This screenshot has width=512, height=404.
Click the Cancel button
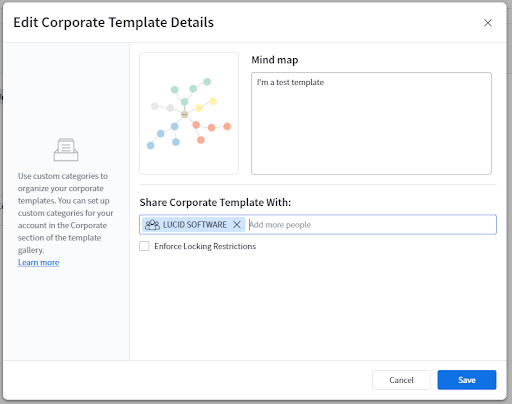tap(401, 380)
